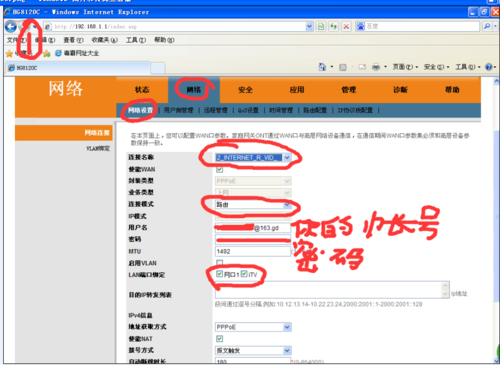Open the 业务类型 dropdown

click(253, 193)
